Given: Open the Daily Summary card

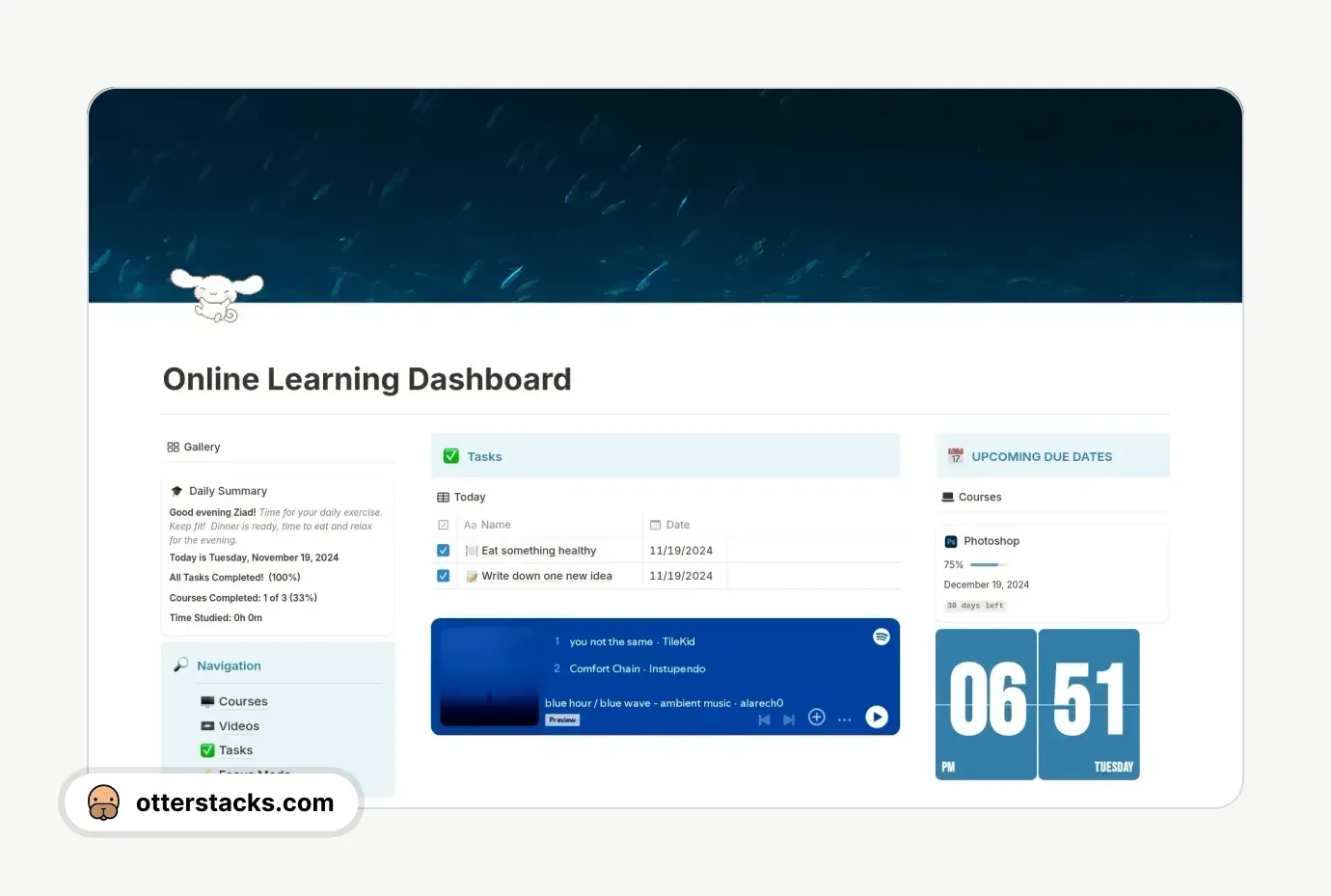Looking at the screenshot, I should pyautogui.click(x=278, y=554).
